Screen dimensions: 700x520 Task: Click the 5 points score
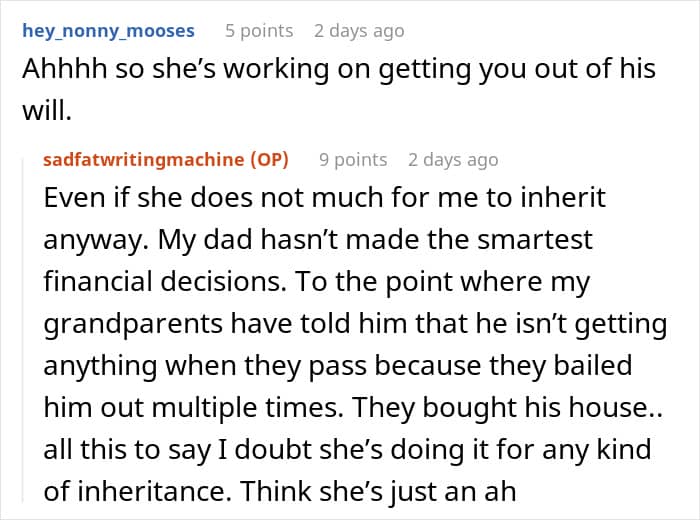click(x=258, y=31)
